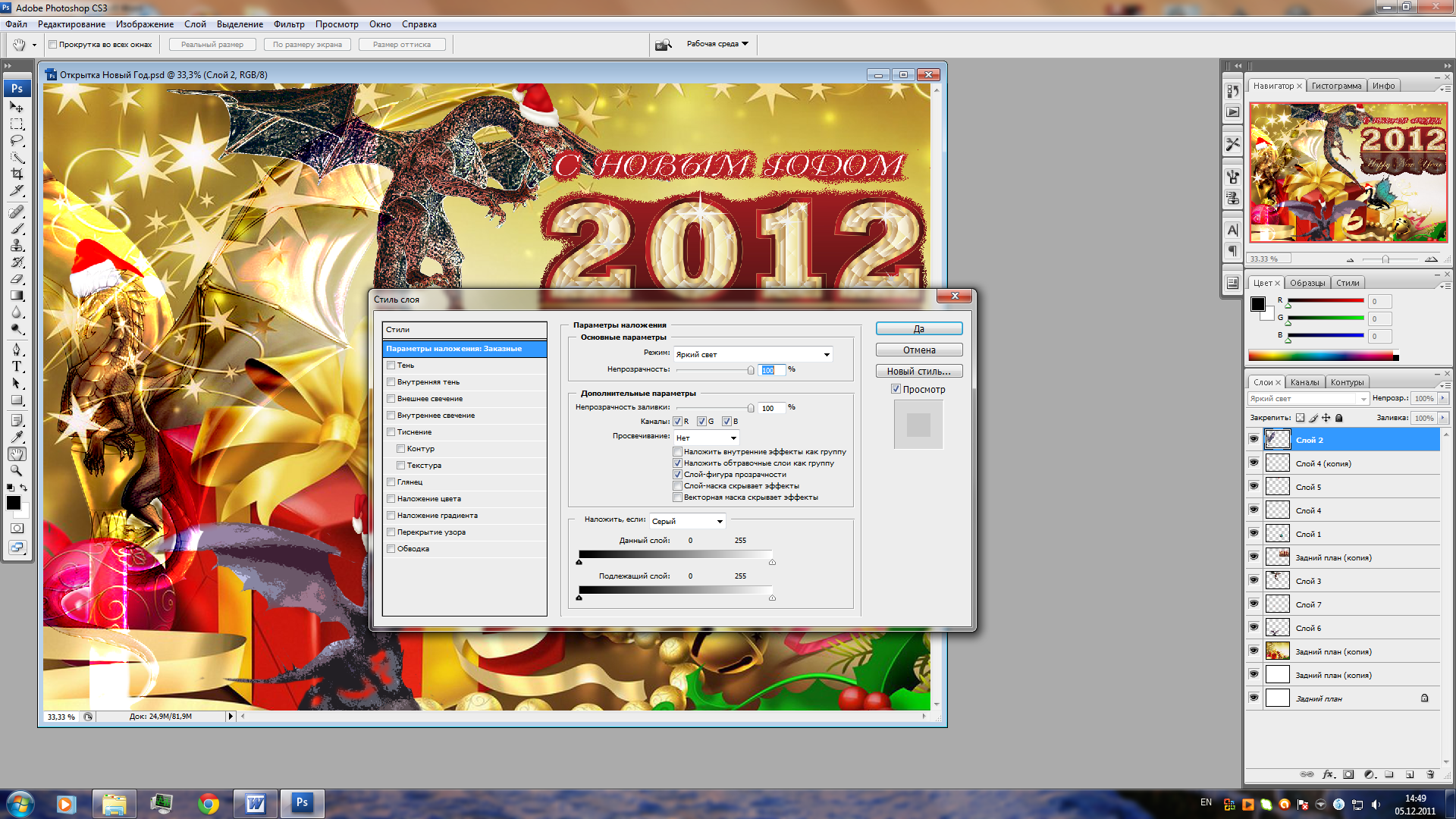Screen dimensions: 1456x819
Task: Create new adjustment layer icon
Action: (1369, 774)
